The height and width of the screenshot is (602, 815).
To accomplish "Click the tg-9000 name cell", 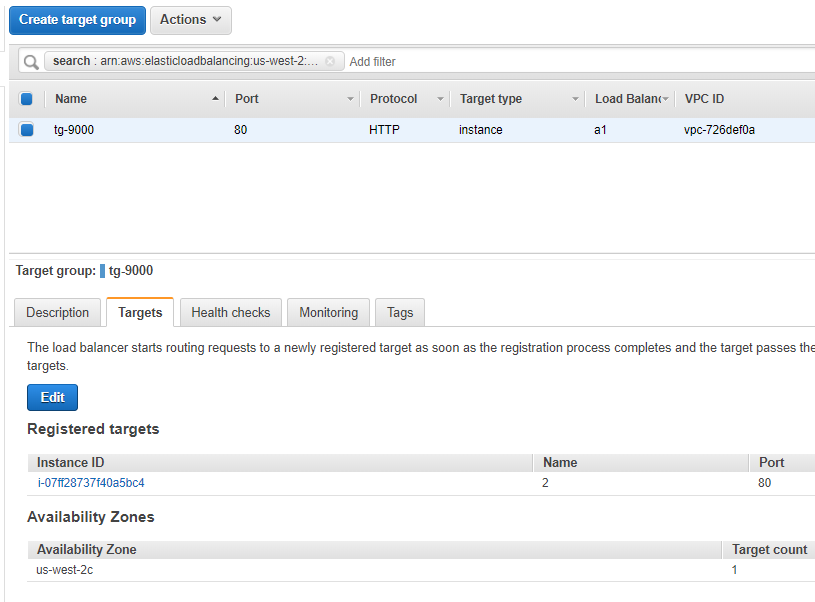I will tap(74, 130).
